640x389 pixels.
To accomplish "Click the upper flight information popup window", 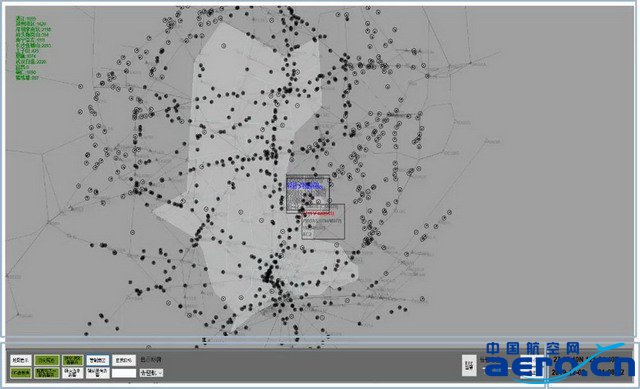I will (308, 194).
